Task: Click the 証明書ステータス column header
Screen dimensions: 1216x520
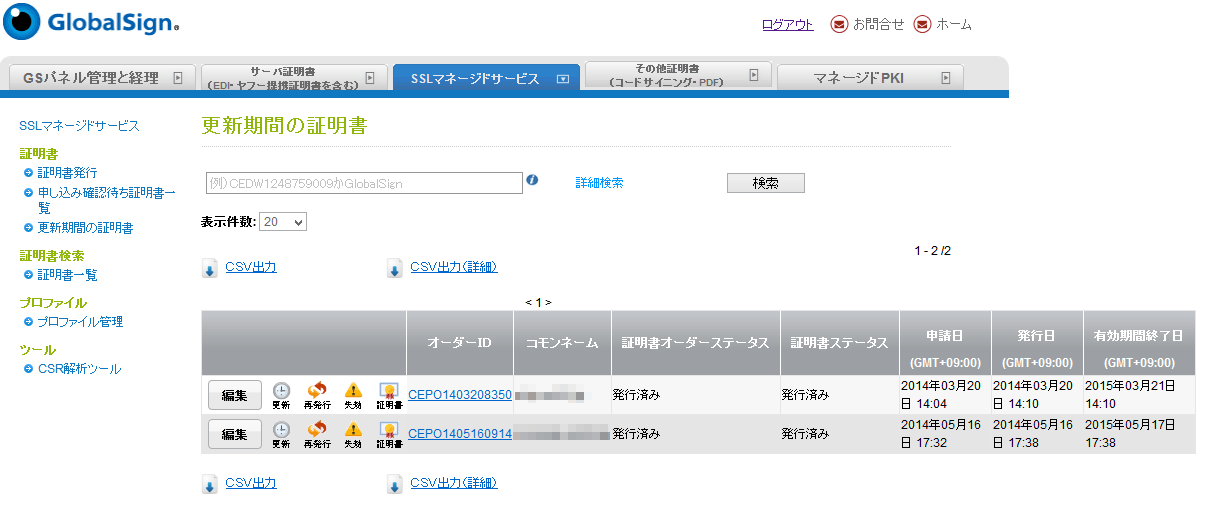Action: [x=839, y=343]
